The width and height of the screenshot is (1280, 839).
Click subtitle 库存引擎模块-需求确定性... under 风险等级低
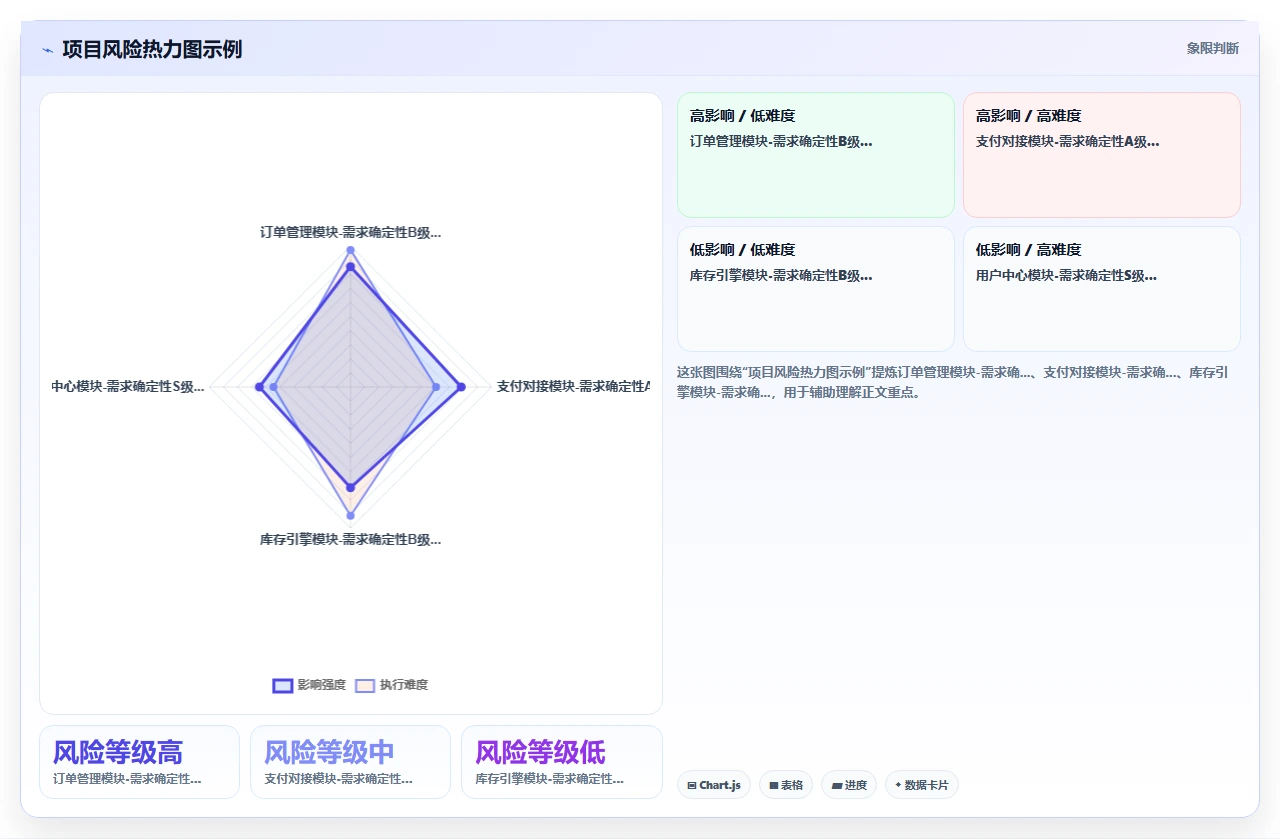pos(549,779)
